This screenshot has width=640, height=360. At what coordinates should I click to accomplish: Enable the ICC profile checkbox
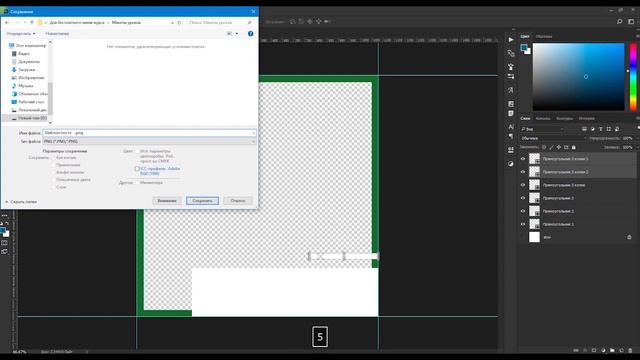[x=137, y=169]
